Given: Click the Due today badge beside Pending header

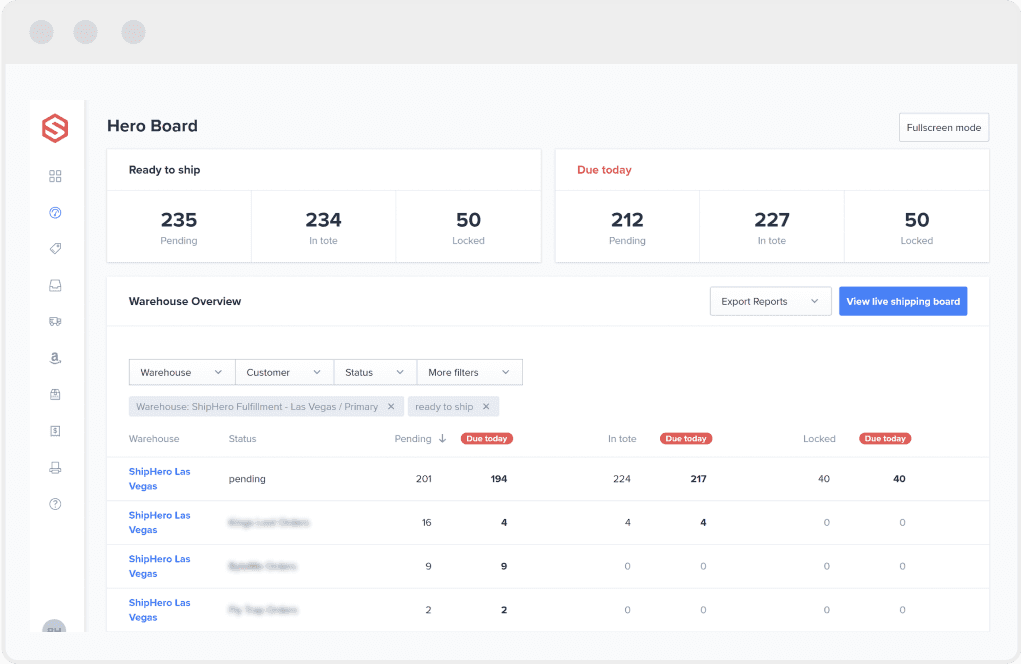Looking at the screenshot, I should click(486, 438).
